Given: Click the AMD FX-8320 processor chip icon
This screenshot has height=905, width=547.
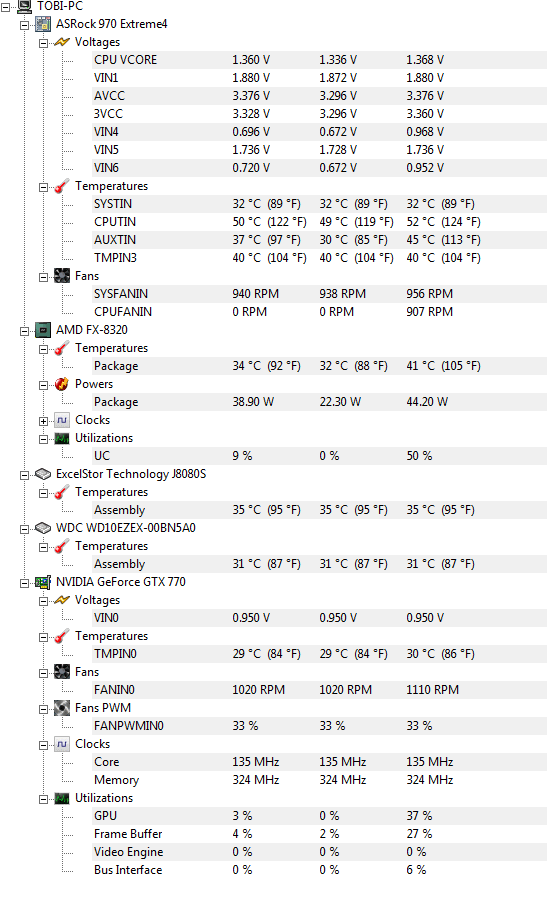Looking at the screenshot, I should [43, 330].
